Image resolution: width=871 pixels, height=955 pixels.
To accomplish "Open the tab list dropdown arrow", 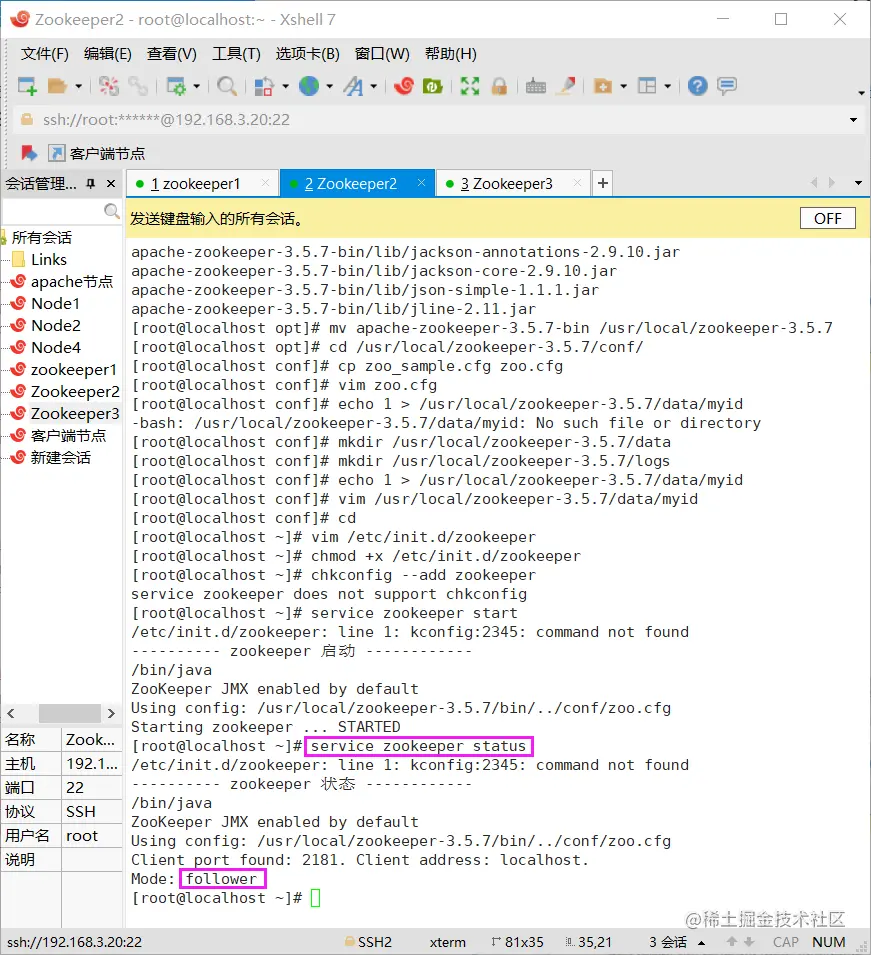I will coord(858,183).
